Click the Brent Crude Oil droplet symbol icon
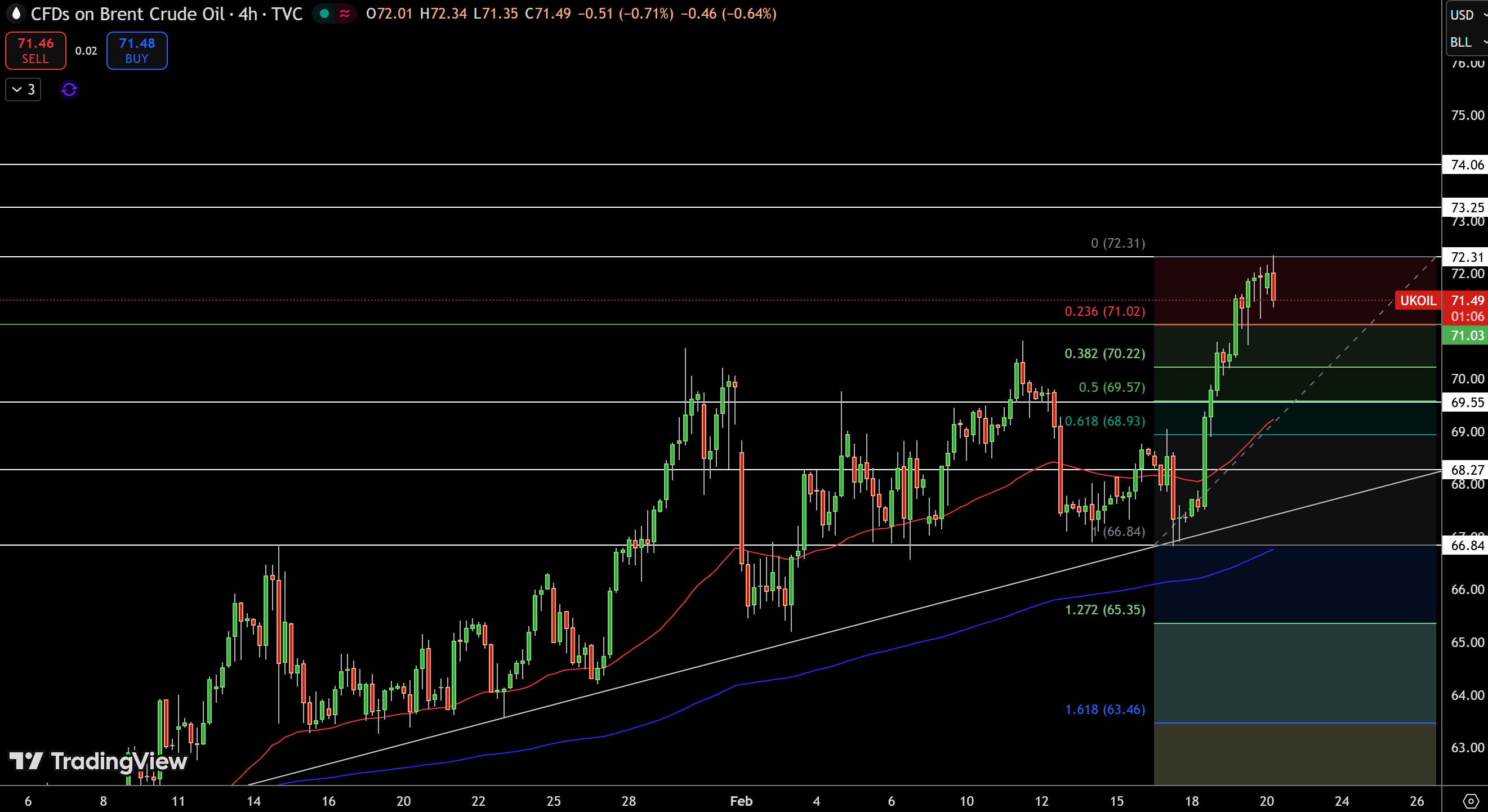The image size is (1488, 812). tap(16, 14)
